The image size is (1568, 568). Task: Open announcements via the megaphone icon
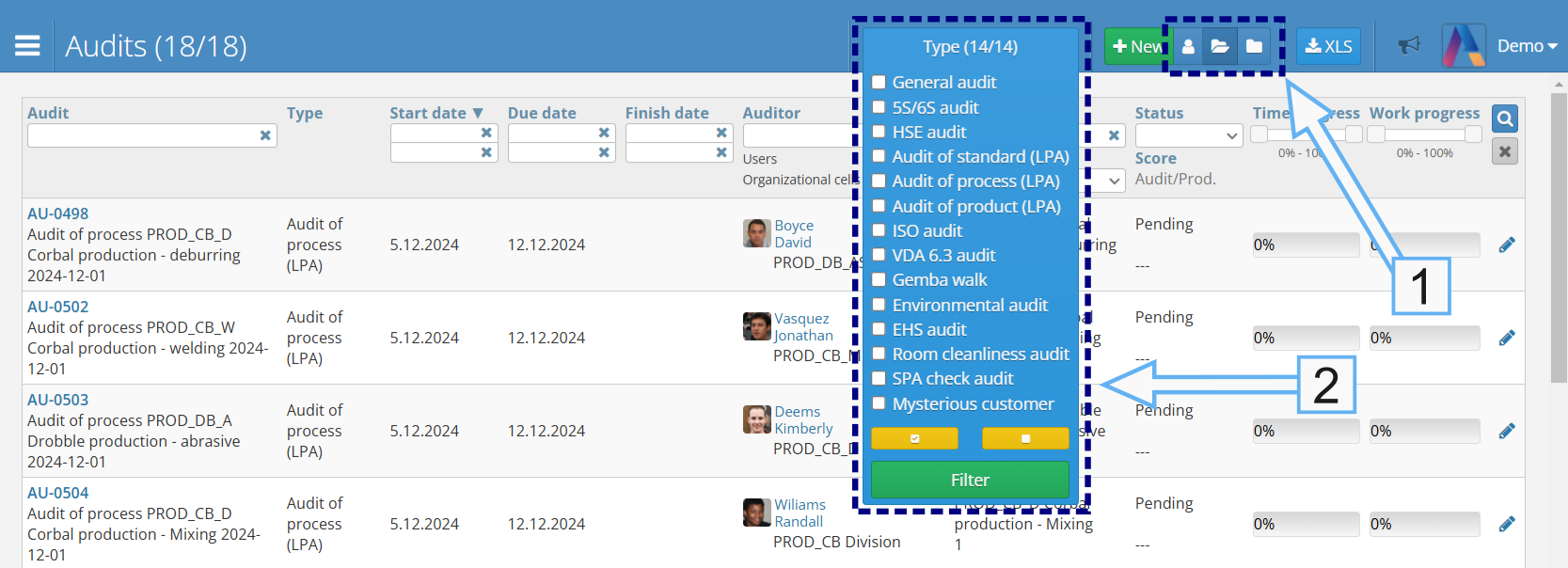coord(1408,45)
